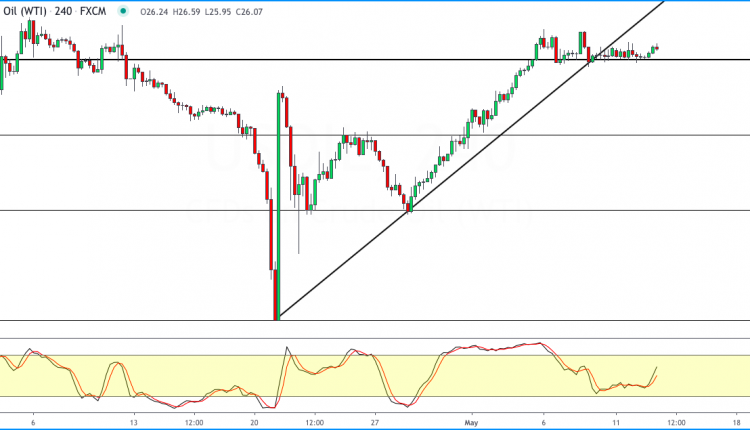This screenshot has width=750, height=430.
Task: Select the topmost black horizontal resistance line
Action: 375,60
